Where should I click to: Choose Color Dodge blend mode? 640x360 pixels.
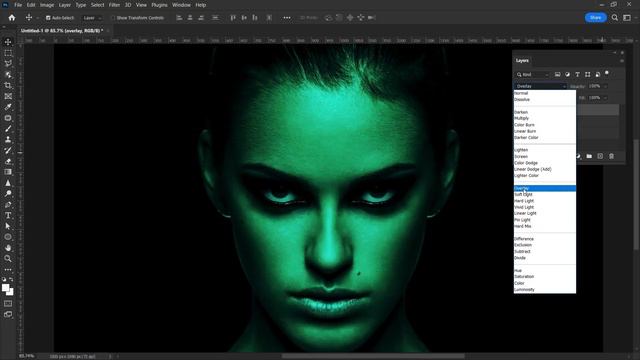(544, 163)
